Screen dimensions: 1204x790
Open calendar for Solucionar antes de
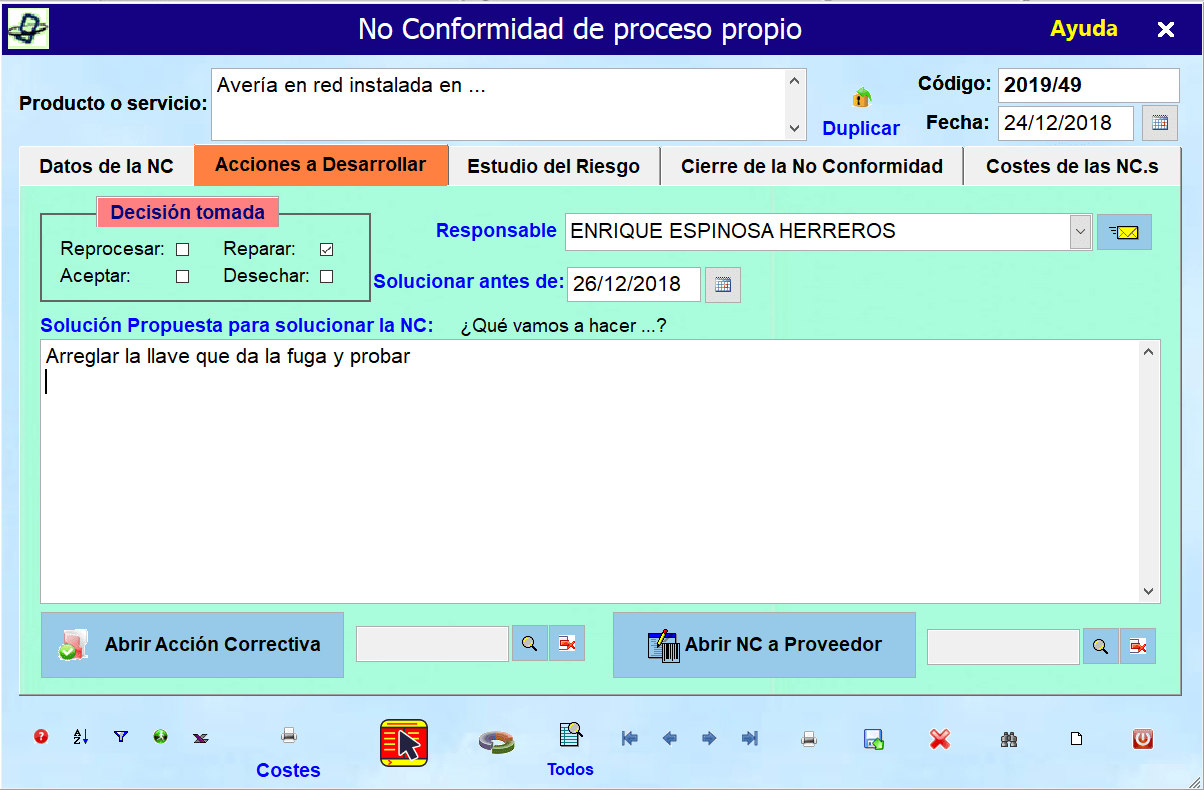(723, 284)
